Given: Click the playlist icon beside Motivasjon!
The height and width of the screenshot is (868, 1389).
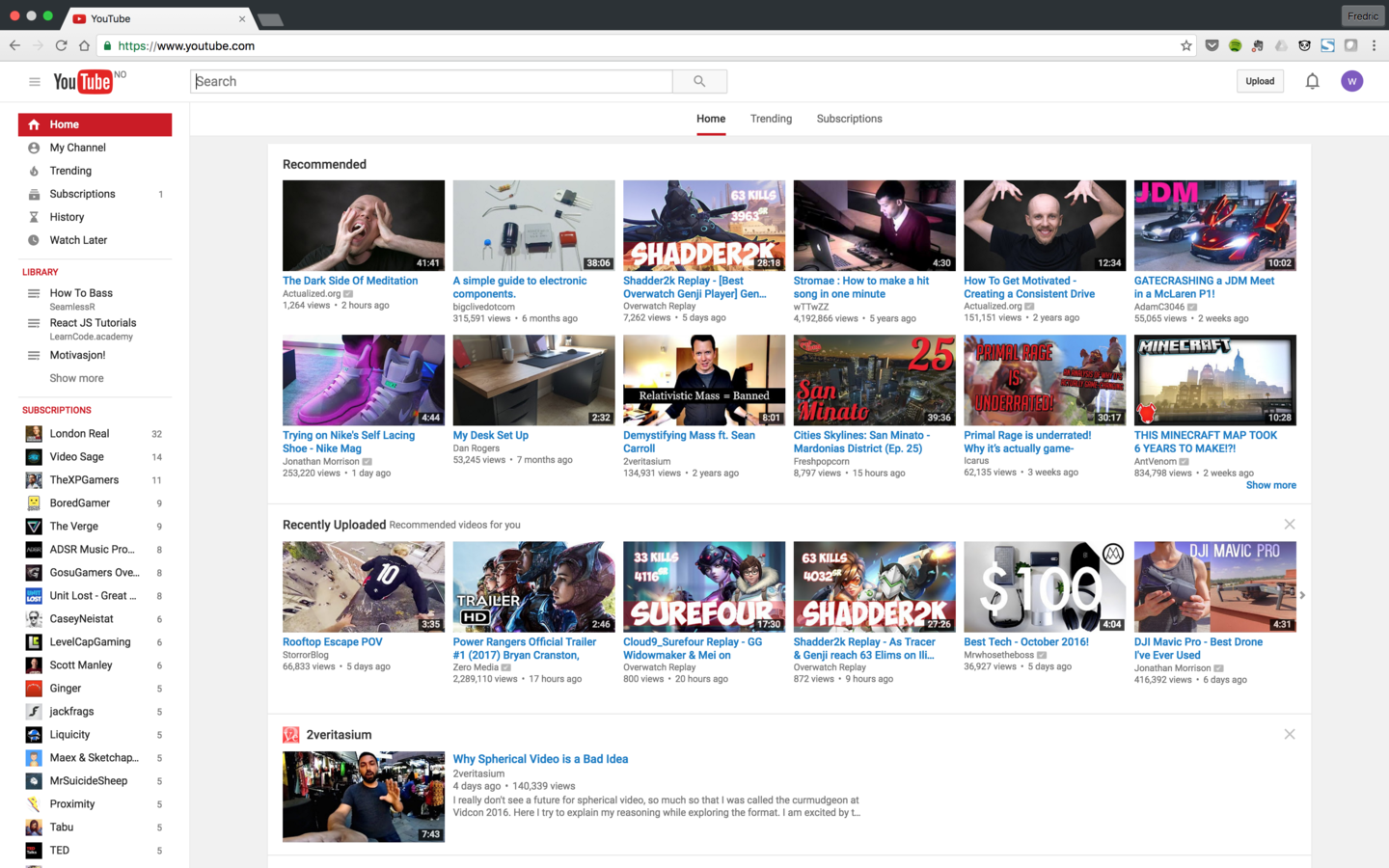Looking at the screenshot, I should coord(34,355).
